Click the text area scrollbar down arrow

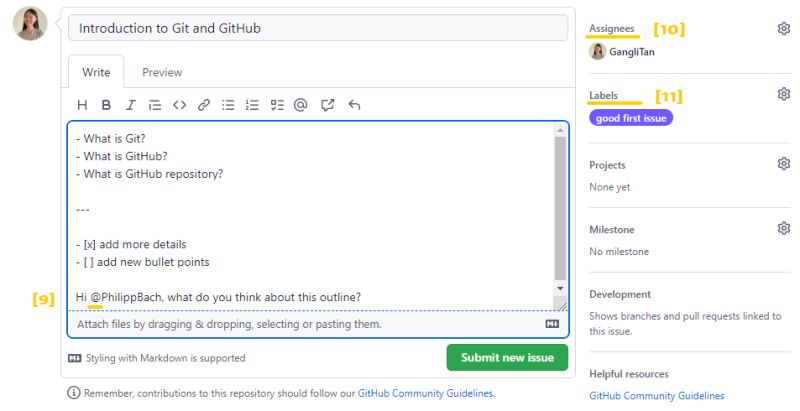tap(560, 289)
